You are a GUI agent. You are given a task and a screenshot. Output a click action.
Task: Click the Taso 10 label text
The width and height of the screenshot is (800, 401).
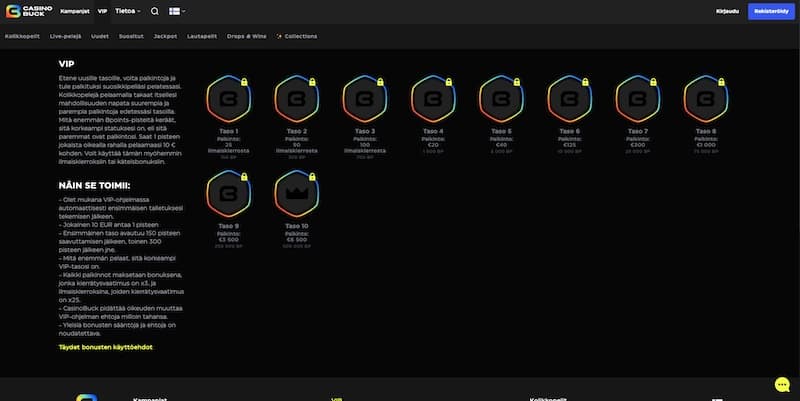(296, 226)
